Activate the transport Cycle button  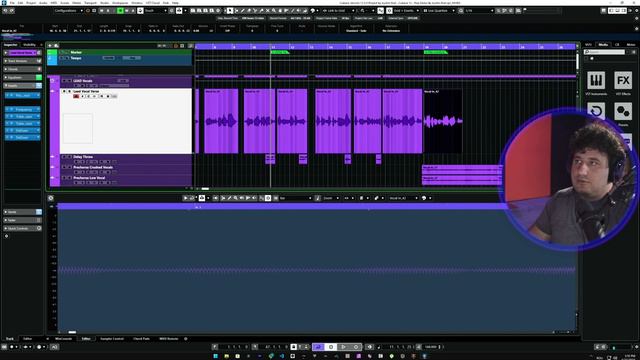coord(318,347)
